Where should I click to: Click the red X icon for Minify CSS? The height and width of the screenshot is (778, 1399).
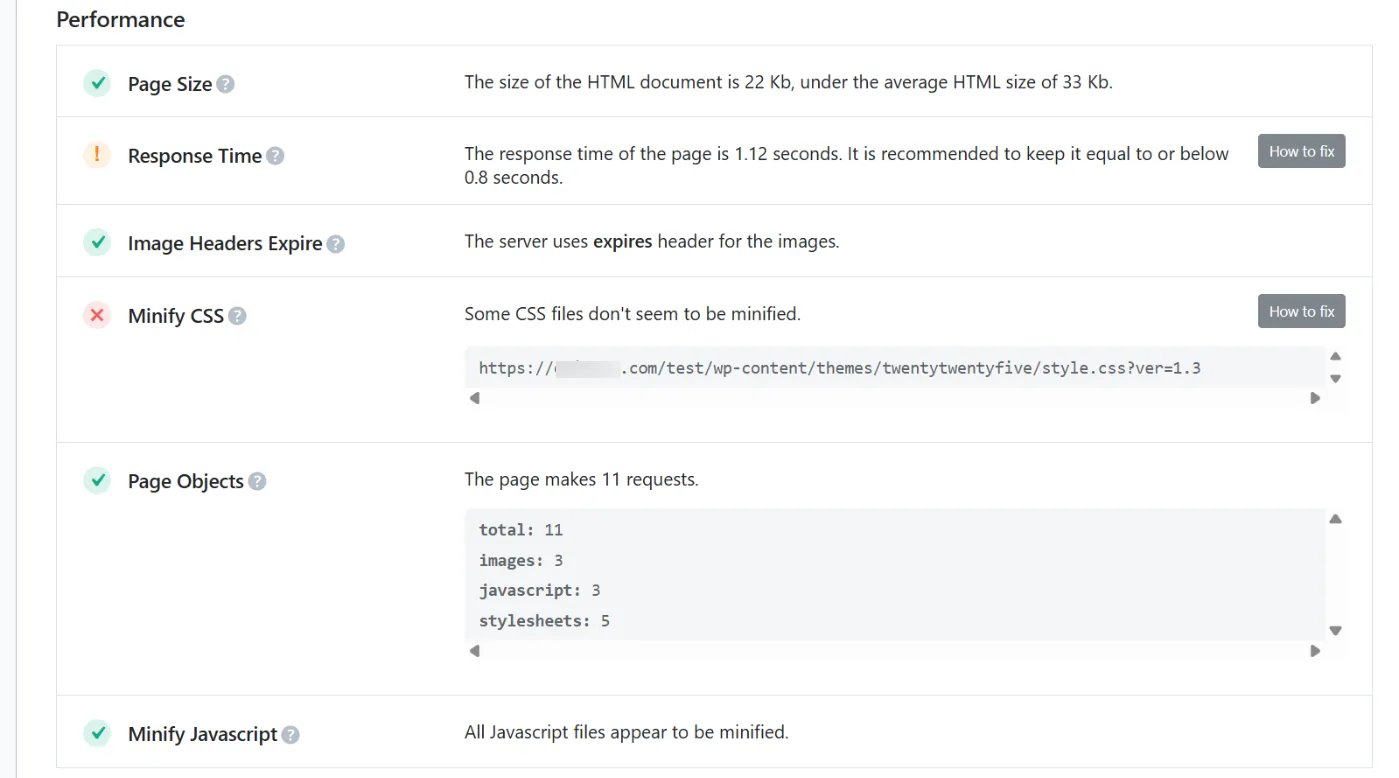(97, 316)
